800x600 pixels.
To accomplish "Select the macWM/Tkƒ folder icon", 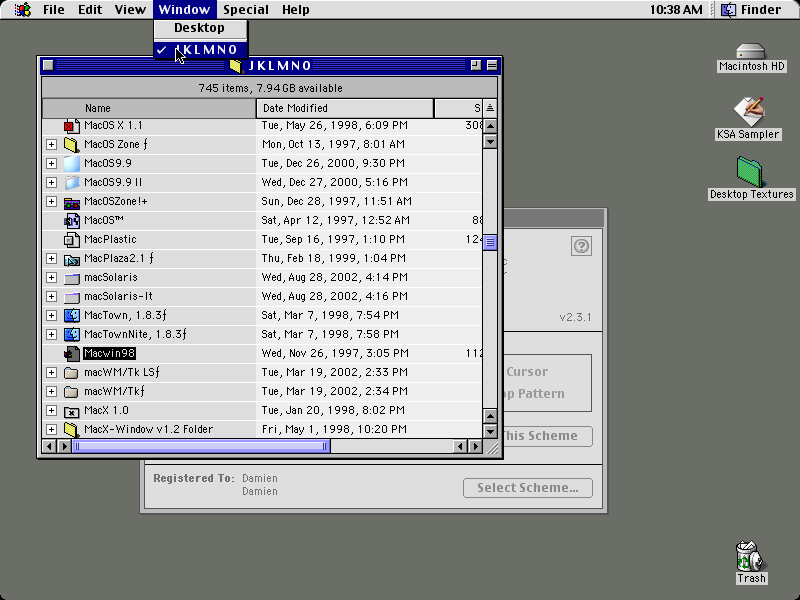I will [71, 391].
